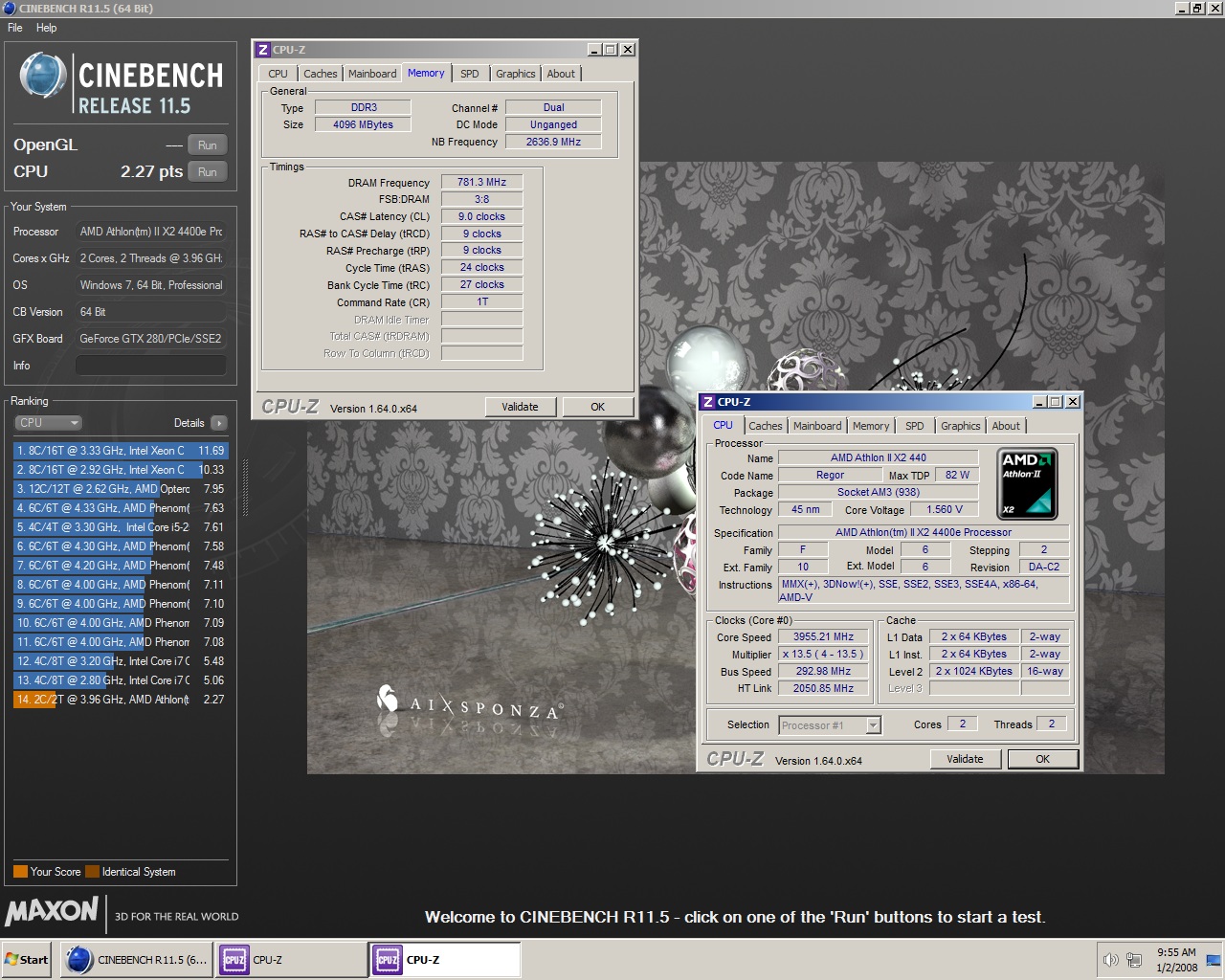Click the HT Link value 2050.85 MHz

click(823, 689)
